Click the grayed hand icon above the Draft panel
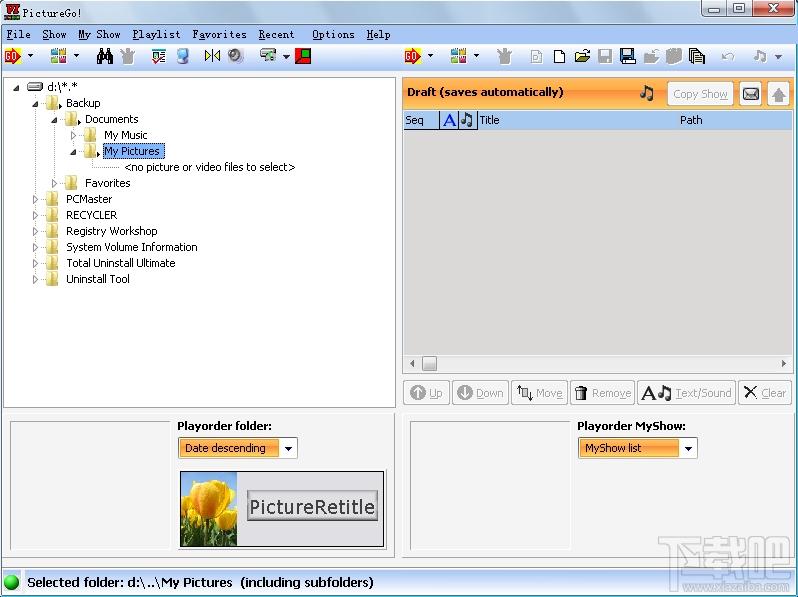Viewport: 798px width, 597px height. pyautogui.click(x=504, y=56)
